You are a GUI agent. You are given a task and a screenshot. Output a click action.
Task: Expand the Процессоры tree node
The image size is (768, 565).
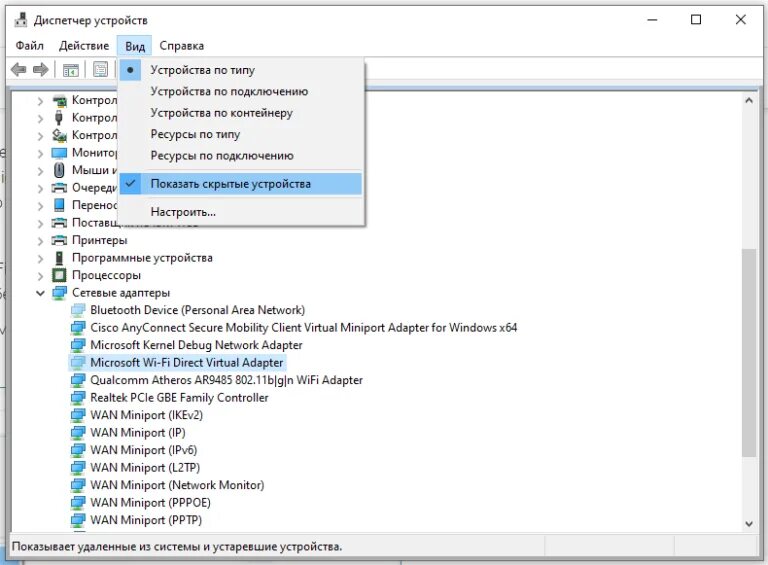40,276
